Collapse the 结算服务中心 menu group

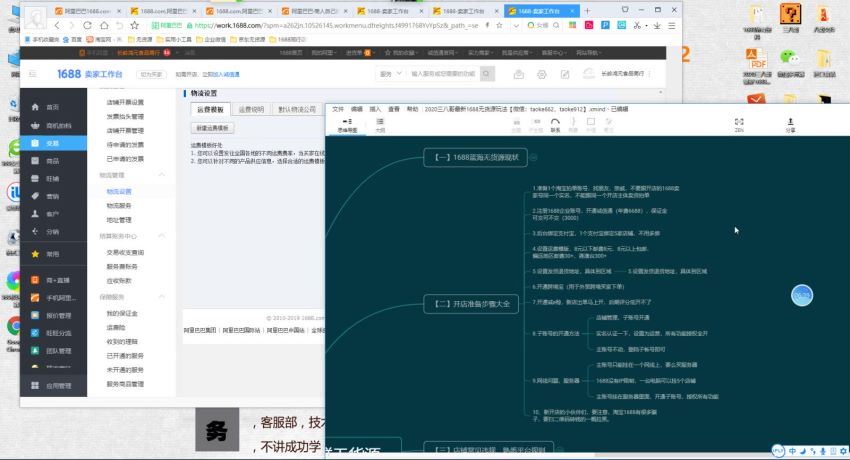coord(162,236)
